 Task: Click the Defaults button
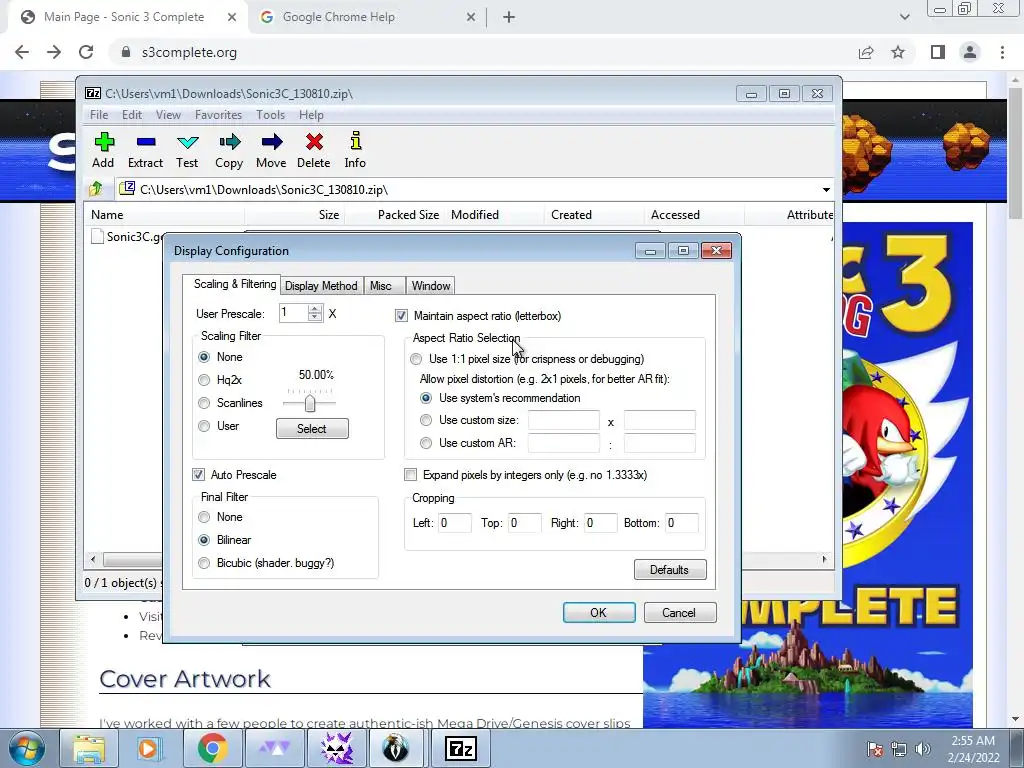point(669,569)
